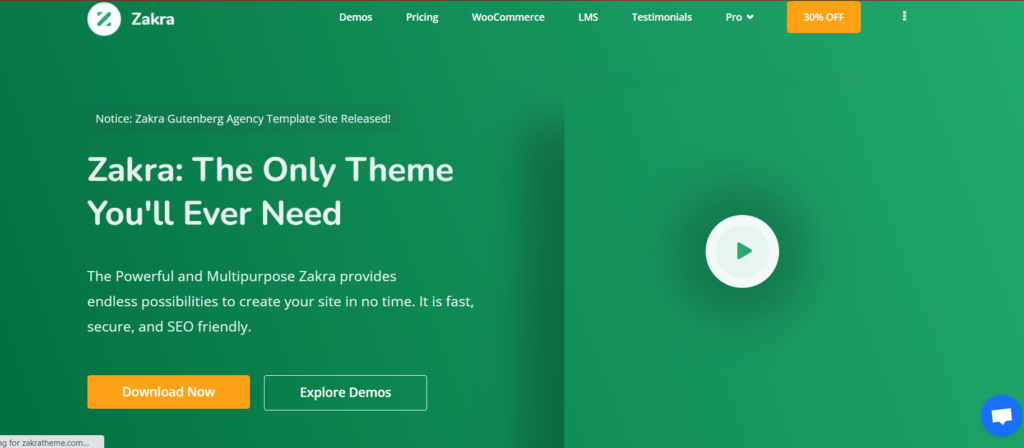Play the Zakra intro video

pos(742,251)
